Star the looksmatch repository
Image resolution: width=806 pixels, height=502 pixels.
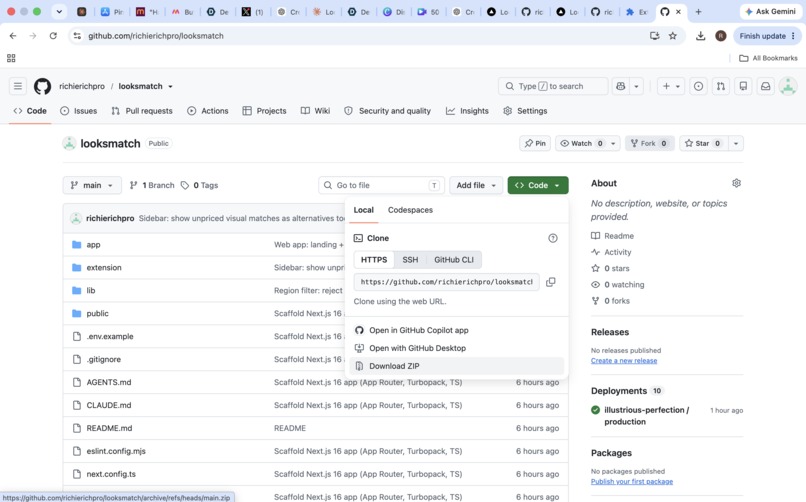pyautogui.click(x=703, y=143)
